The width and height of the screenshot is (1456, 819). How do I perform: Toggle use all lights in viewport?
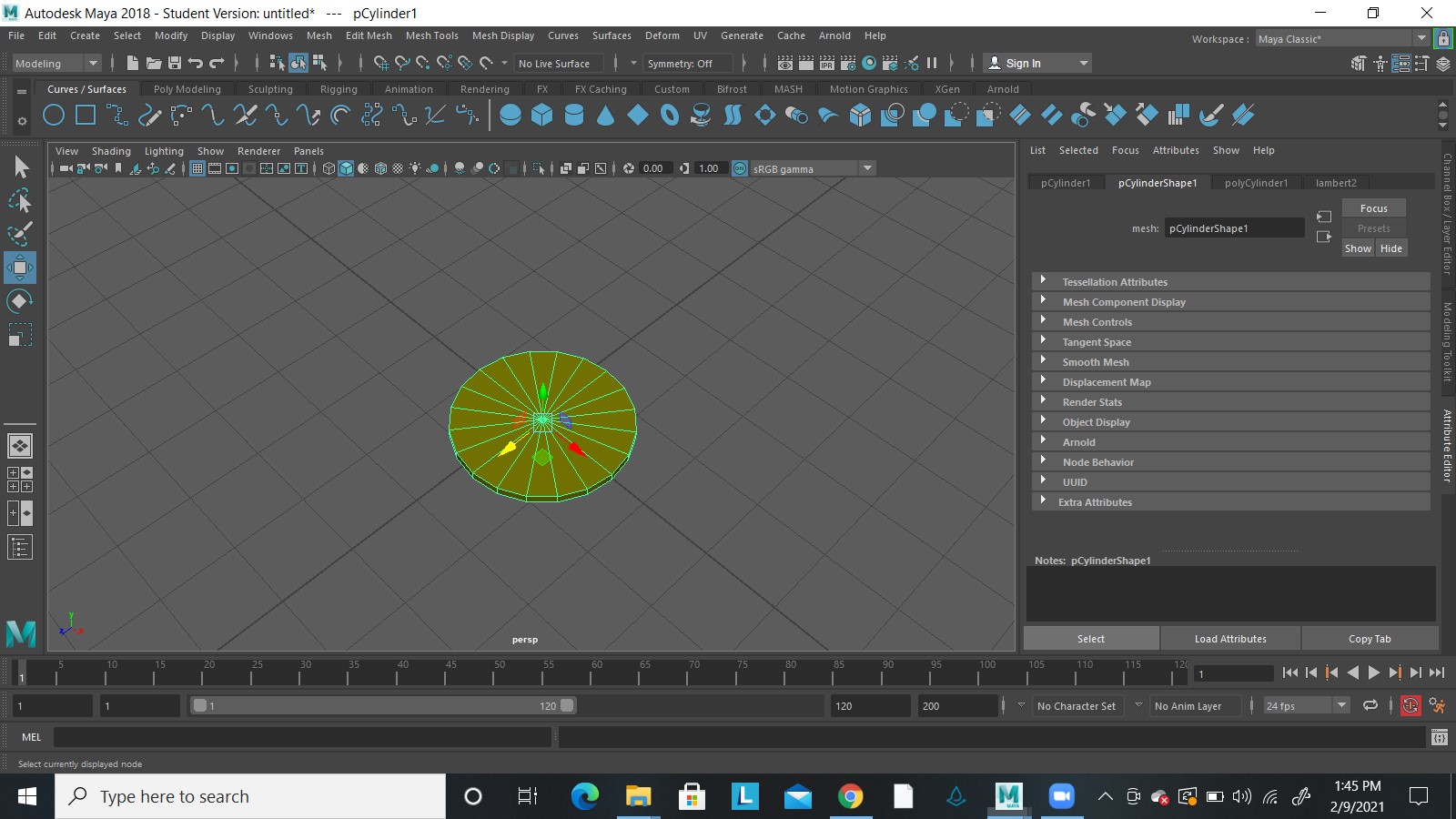pos(415,168)
